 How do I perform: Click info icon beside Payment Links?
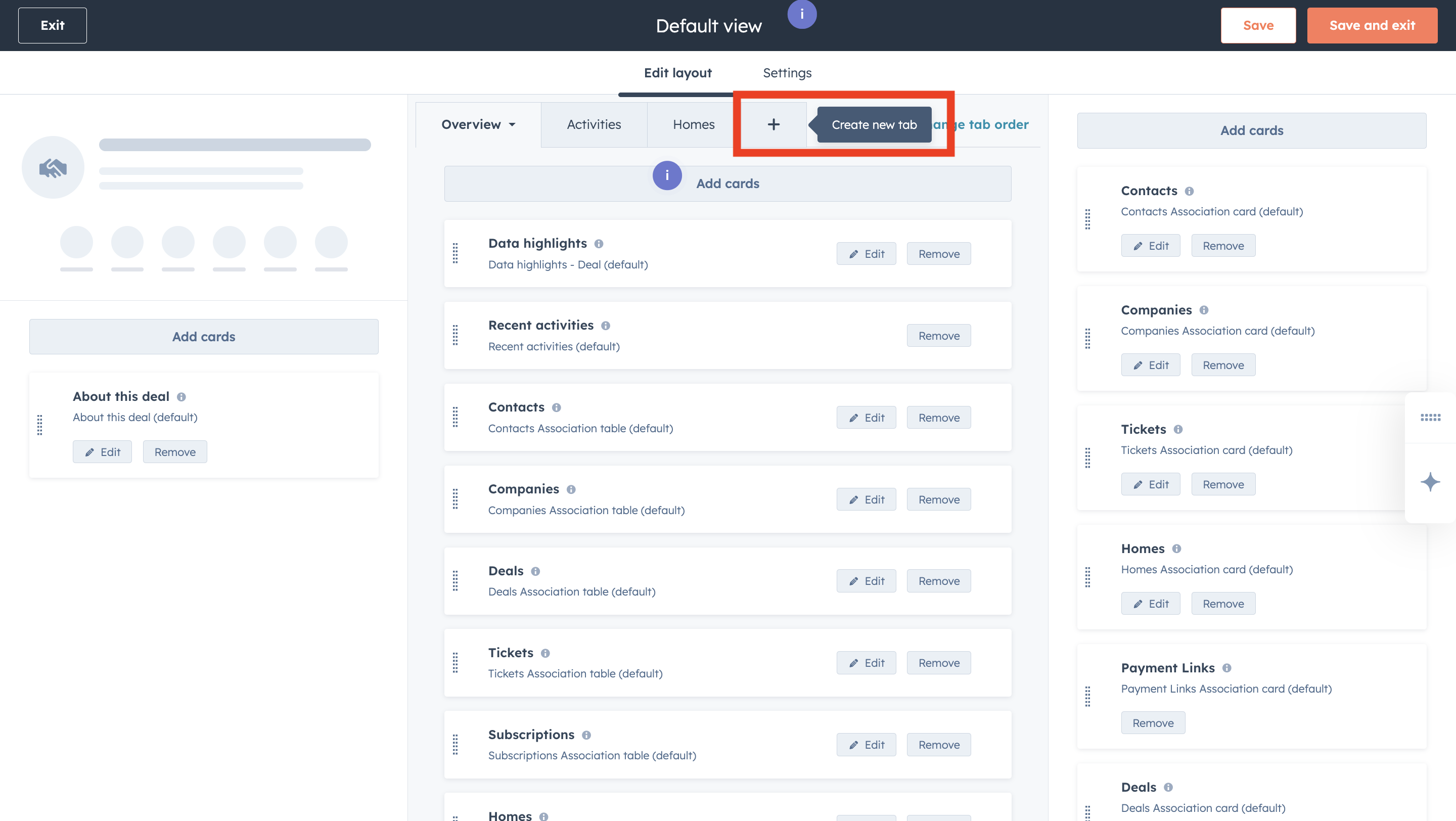click(x=1226, y=668)
